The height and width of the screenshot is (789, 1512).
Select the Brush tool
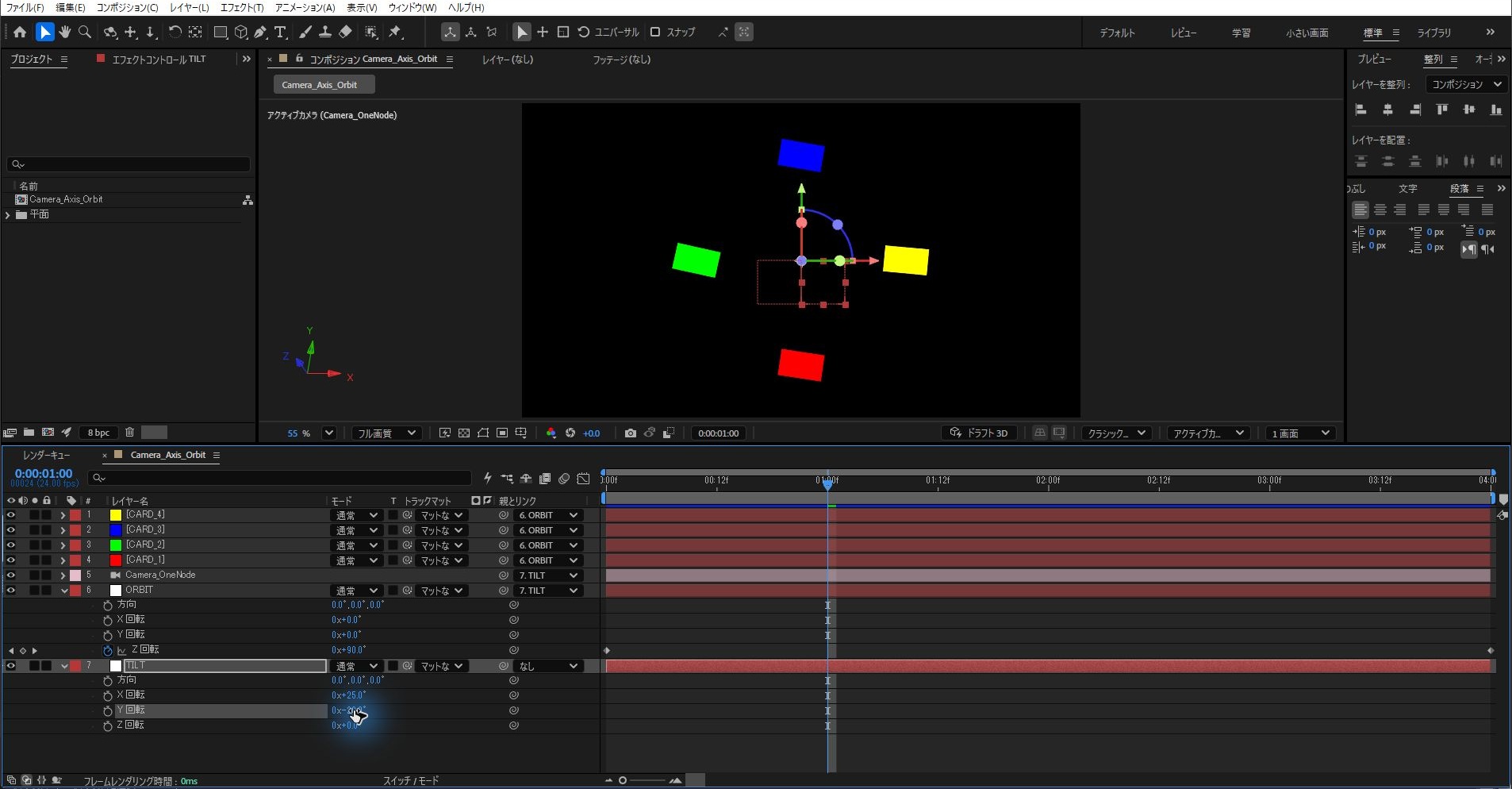tap(305, 32)
